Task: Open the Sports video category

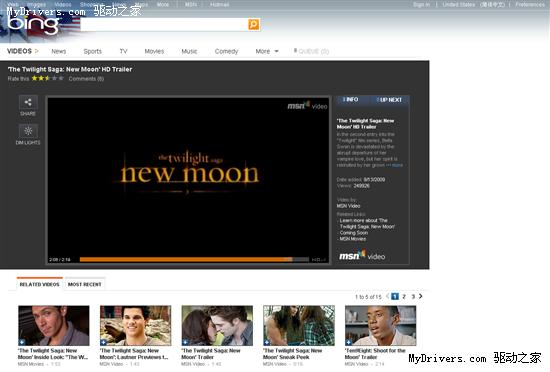Action: tap(93, 52)
